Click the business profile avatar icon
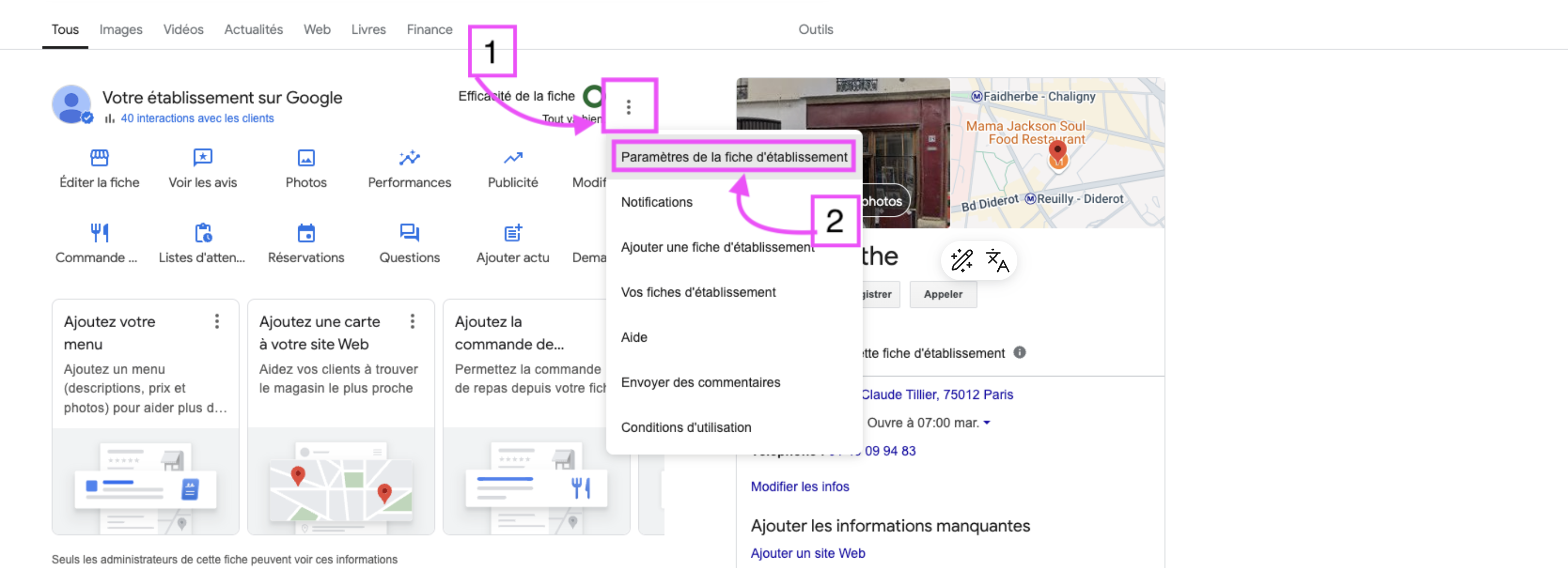The image size is (1568, 568). coord(72,105)
